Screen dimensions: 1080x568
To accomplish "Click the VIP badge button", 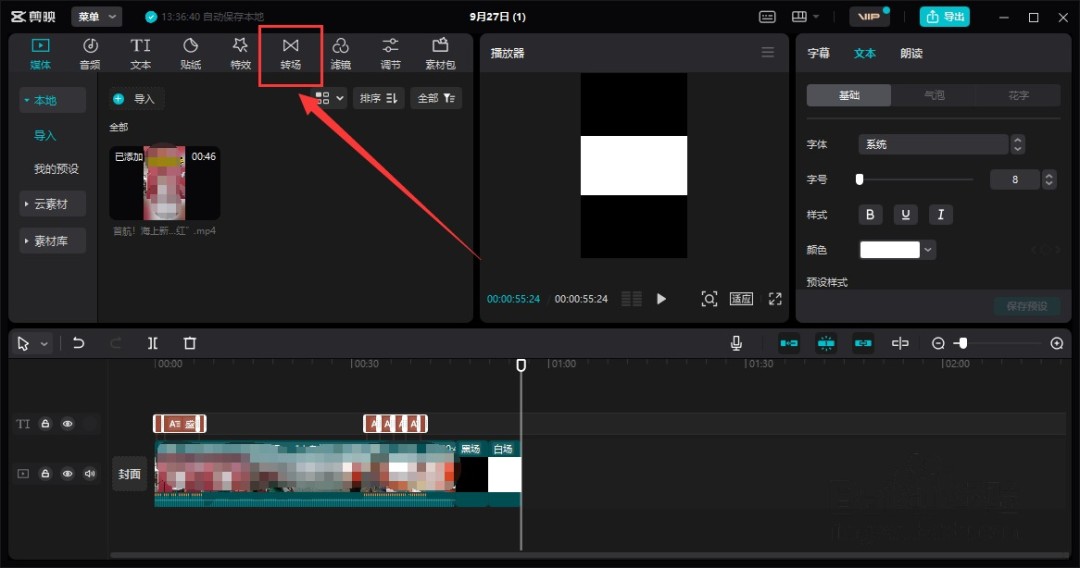I will (x=869, y=17).
